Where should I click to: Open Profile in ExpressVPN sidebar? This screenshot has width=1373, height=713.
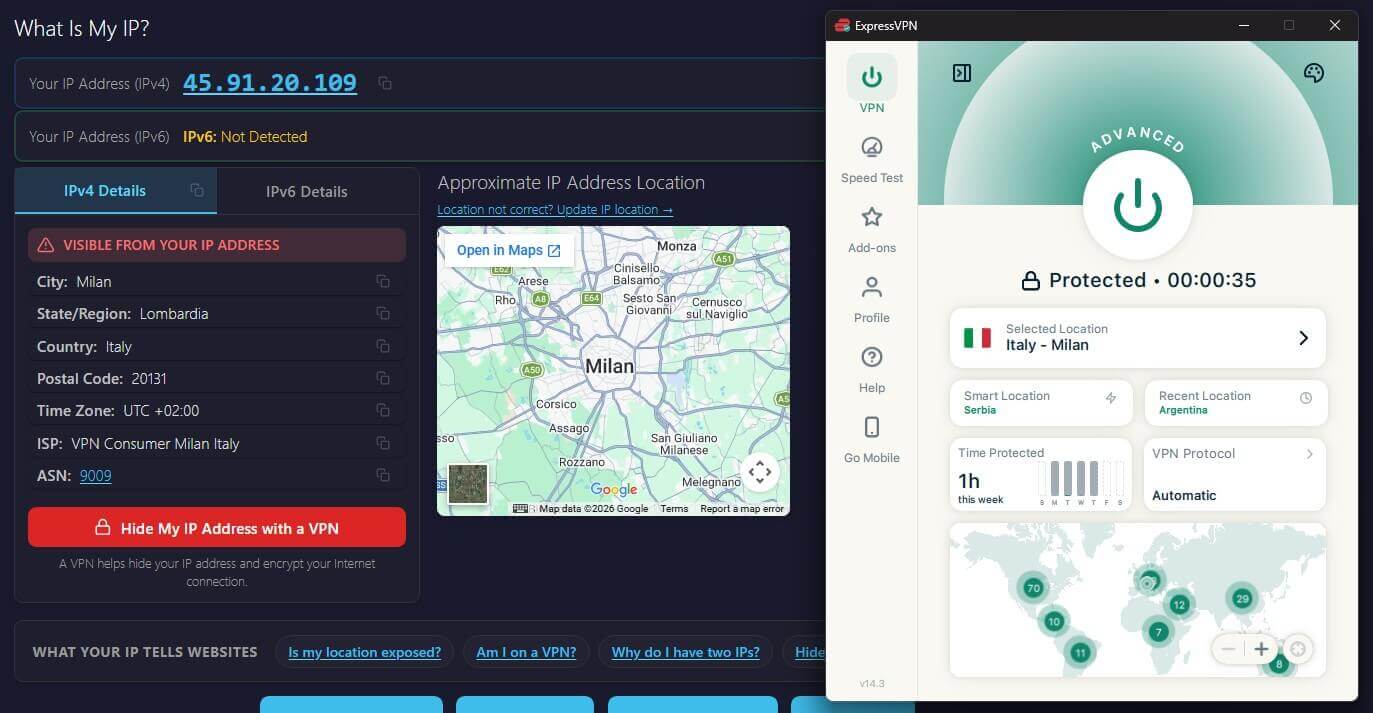click(x=872, y=299)
